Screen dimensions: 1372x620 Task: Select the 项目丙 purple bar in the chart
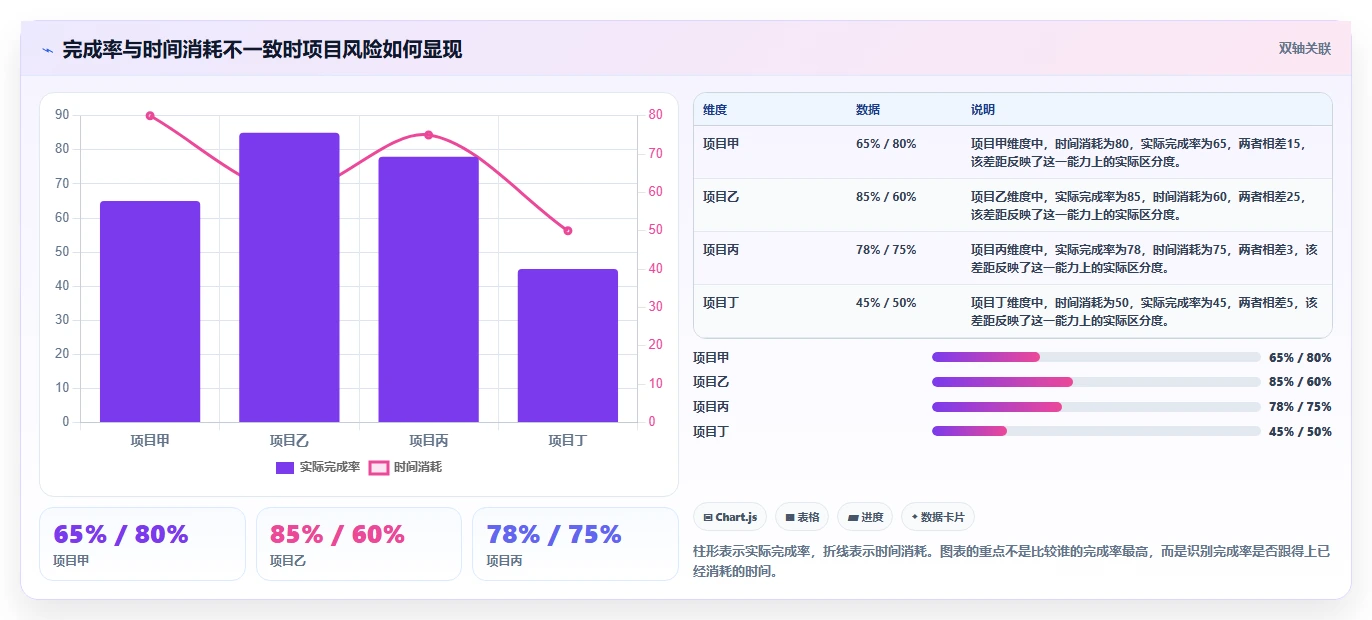[428, 289]
